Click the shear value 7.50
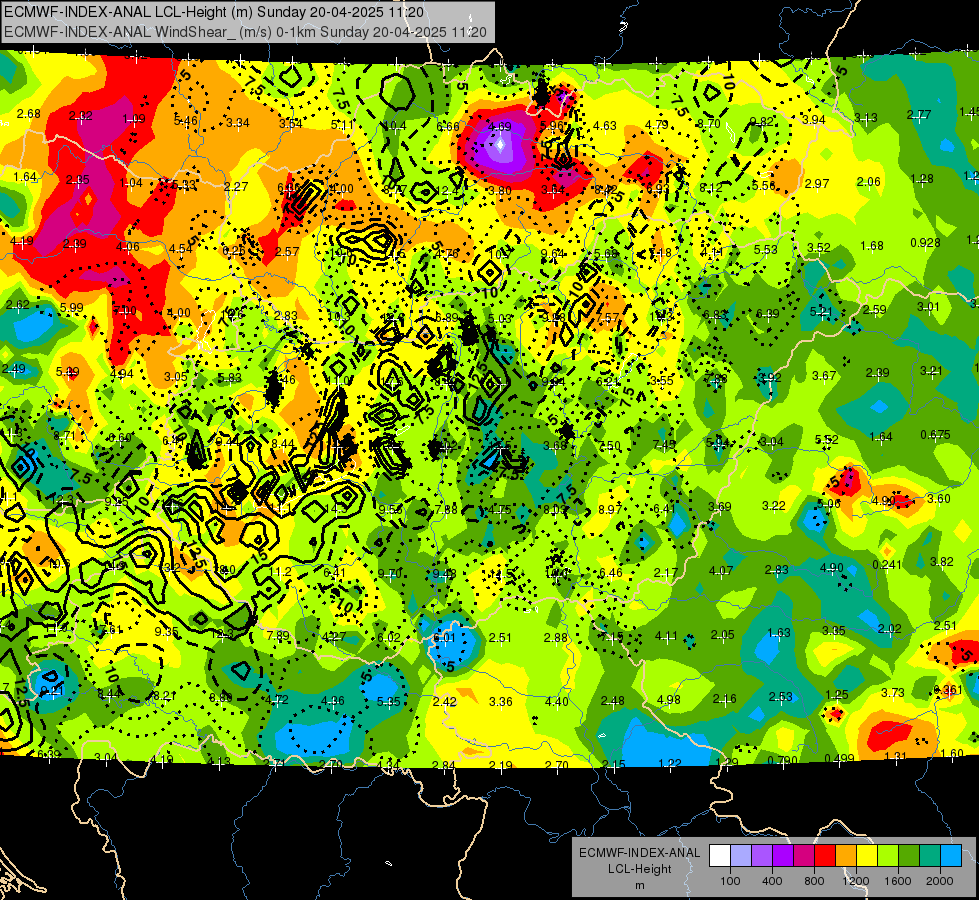Image resolution: width=979 pixels, height=900 pixels. 609,446
